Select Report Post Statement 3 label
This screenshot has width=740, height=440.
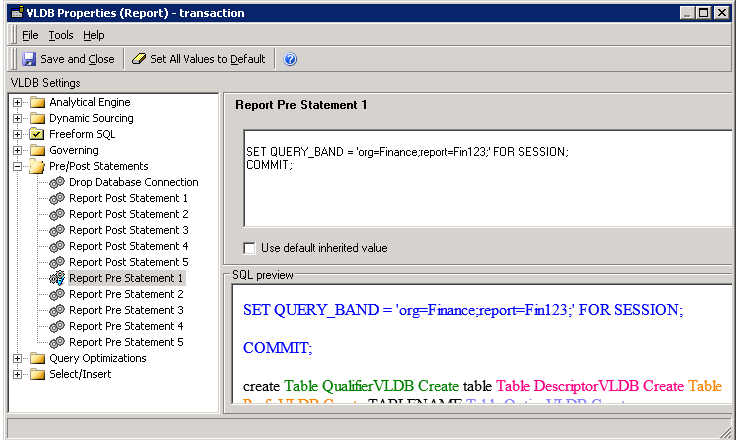point(128,230)
